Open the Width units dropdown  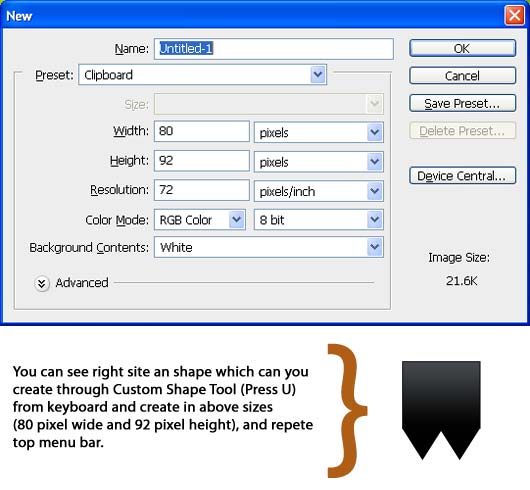click(x=319, y=132)
